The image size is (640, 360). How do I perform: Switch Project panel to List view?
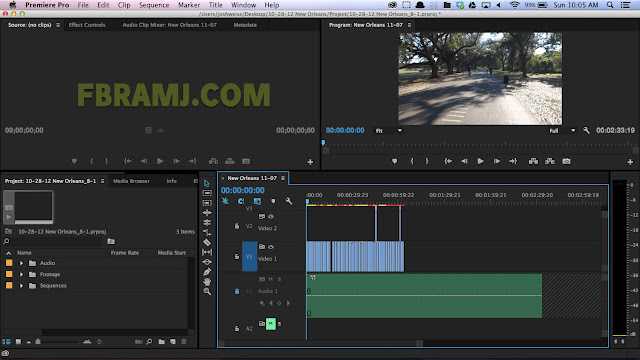[x=7, y=341]
